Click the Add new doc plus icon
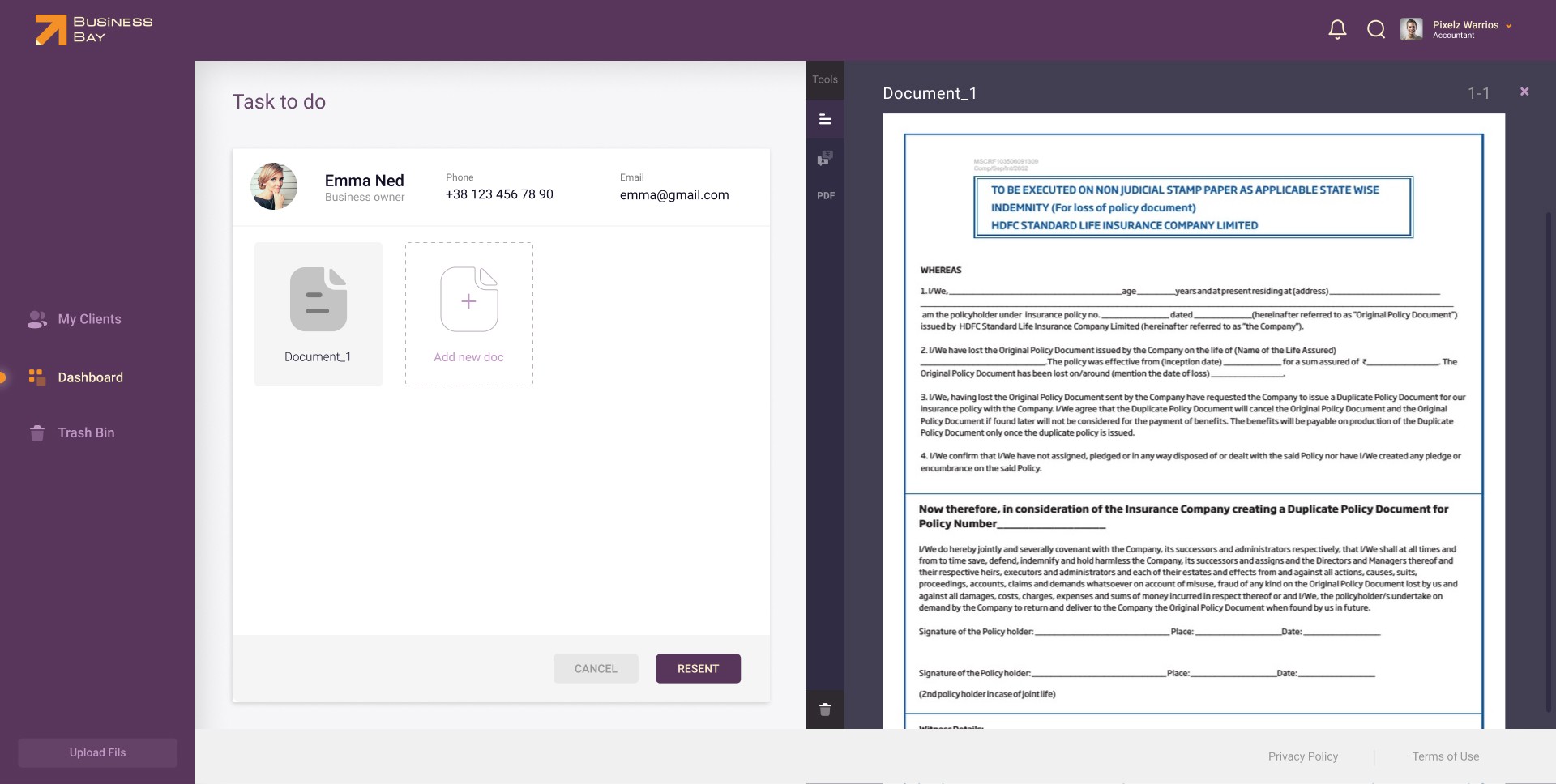The image size is (1556, 784). click(x=469, y=300)
